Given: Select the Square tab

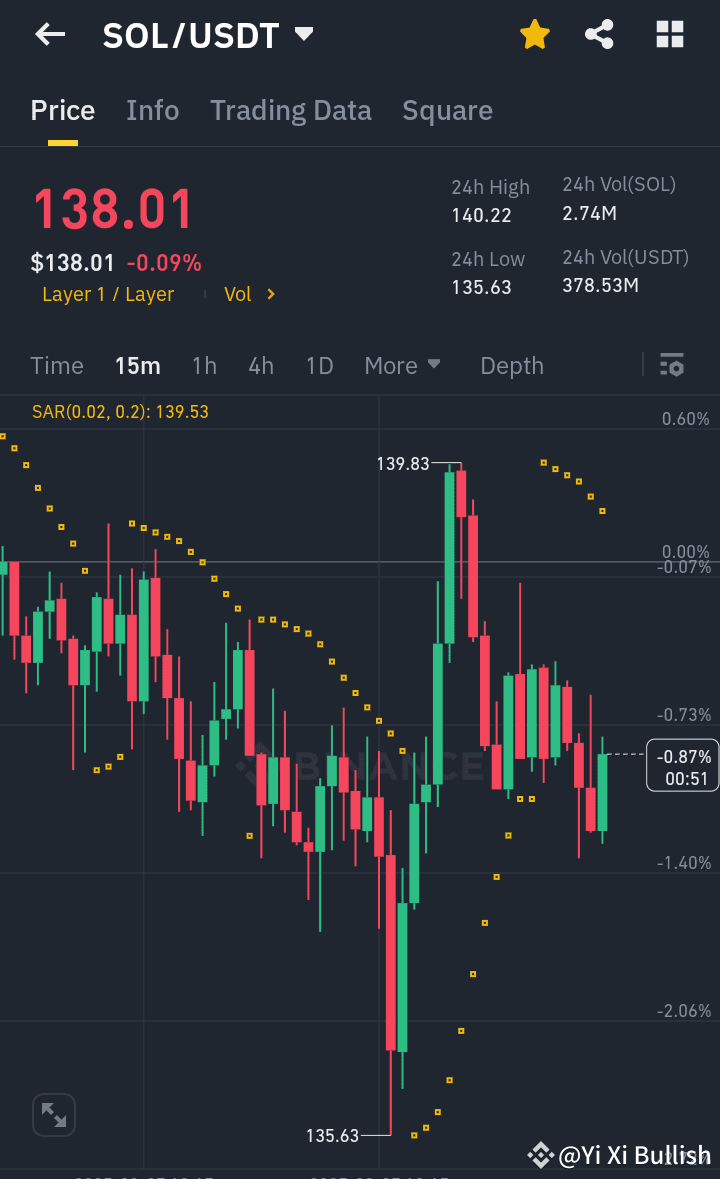Looking at the screenshot, I should [447, 110].
